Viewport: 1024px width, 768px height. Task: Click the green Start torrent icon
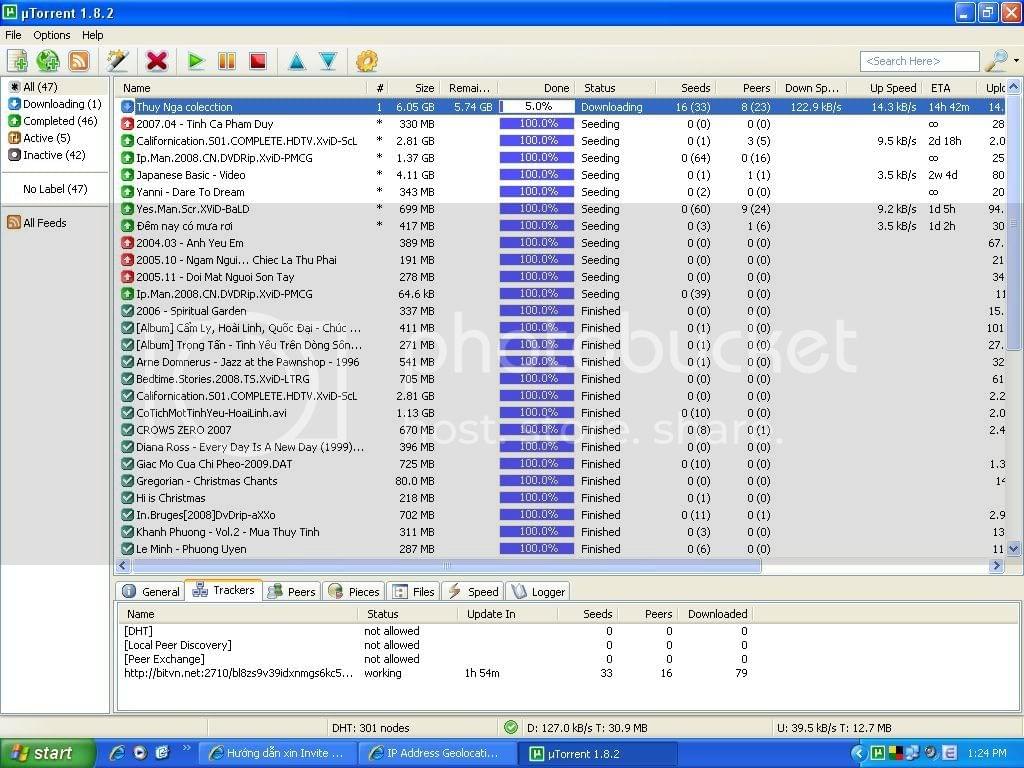196,61
